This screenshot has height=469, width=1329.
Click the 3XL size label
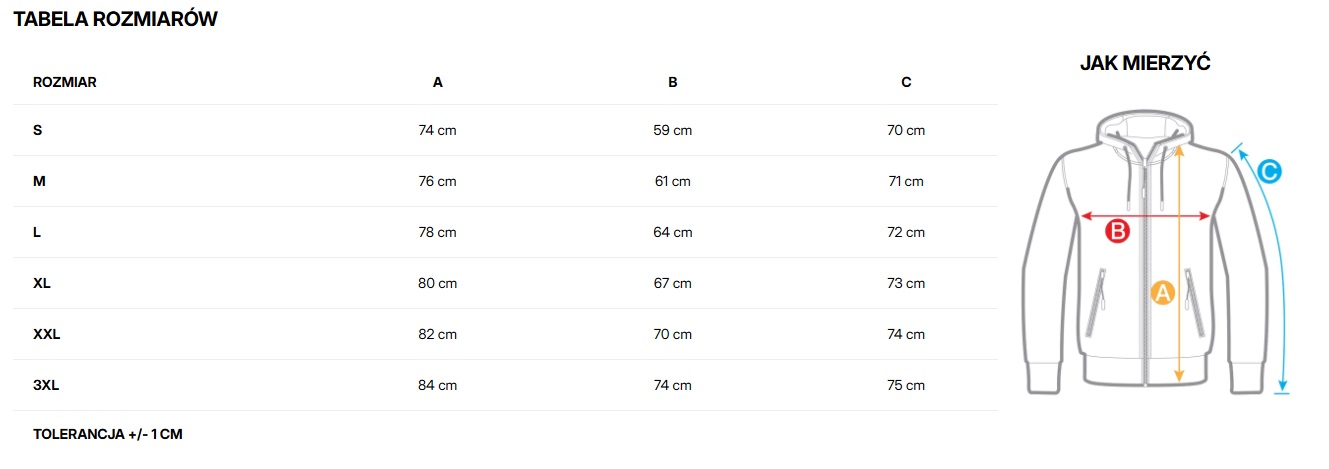point(47,385)
